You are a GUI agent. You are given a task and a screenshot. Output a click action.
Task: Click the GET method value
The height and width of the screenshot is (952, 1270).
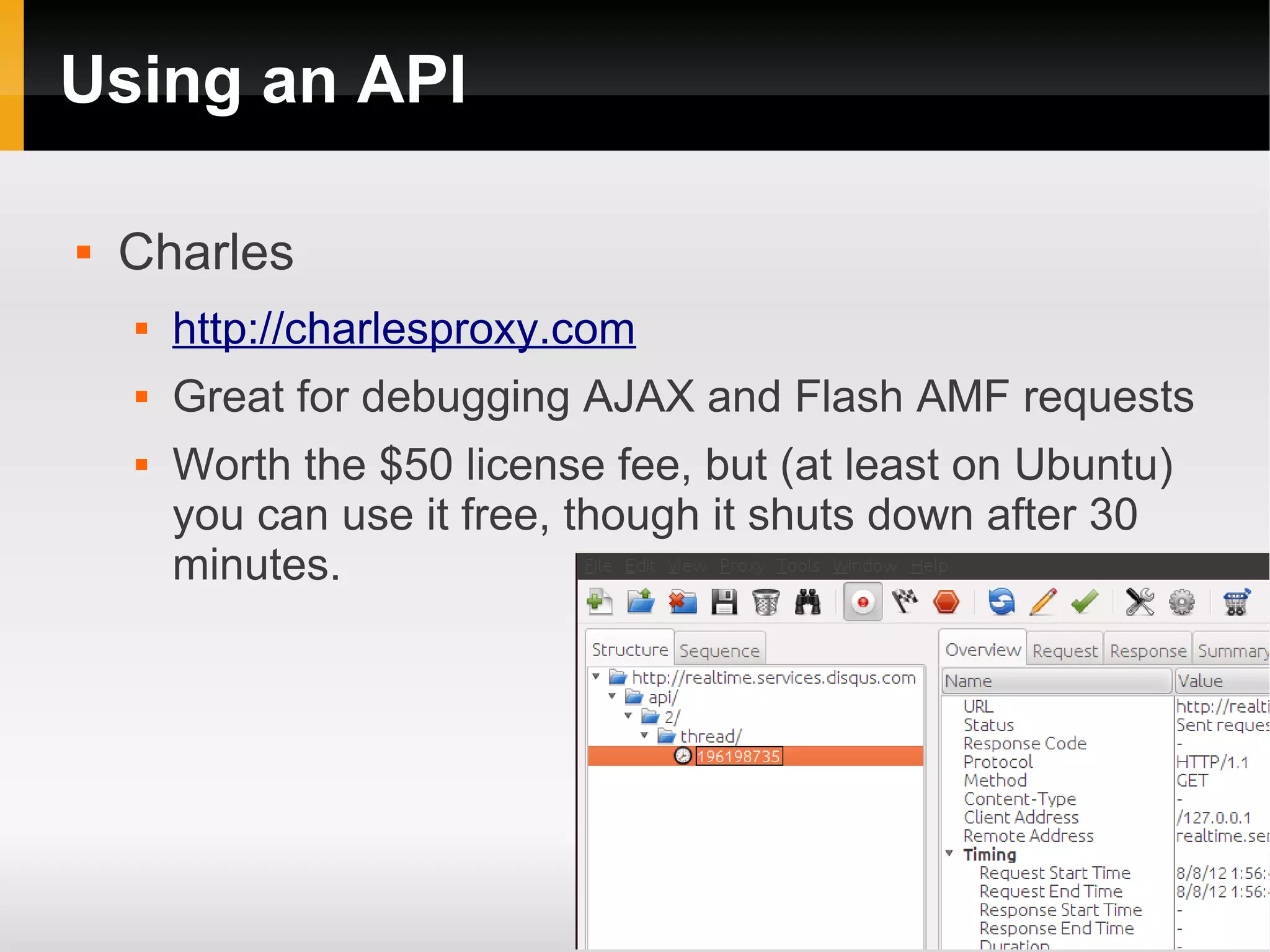(1192, 780)
